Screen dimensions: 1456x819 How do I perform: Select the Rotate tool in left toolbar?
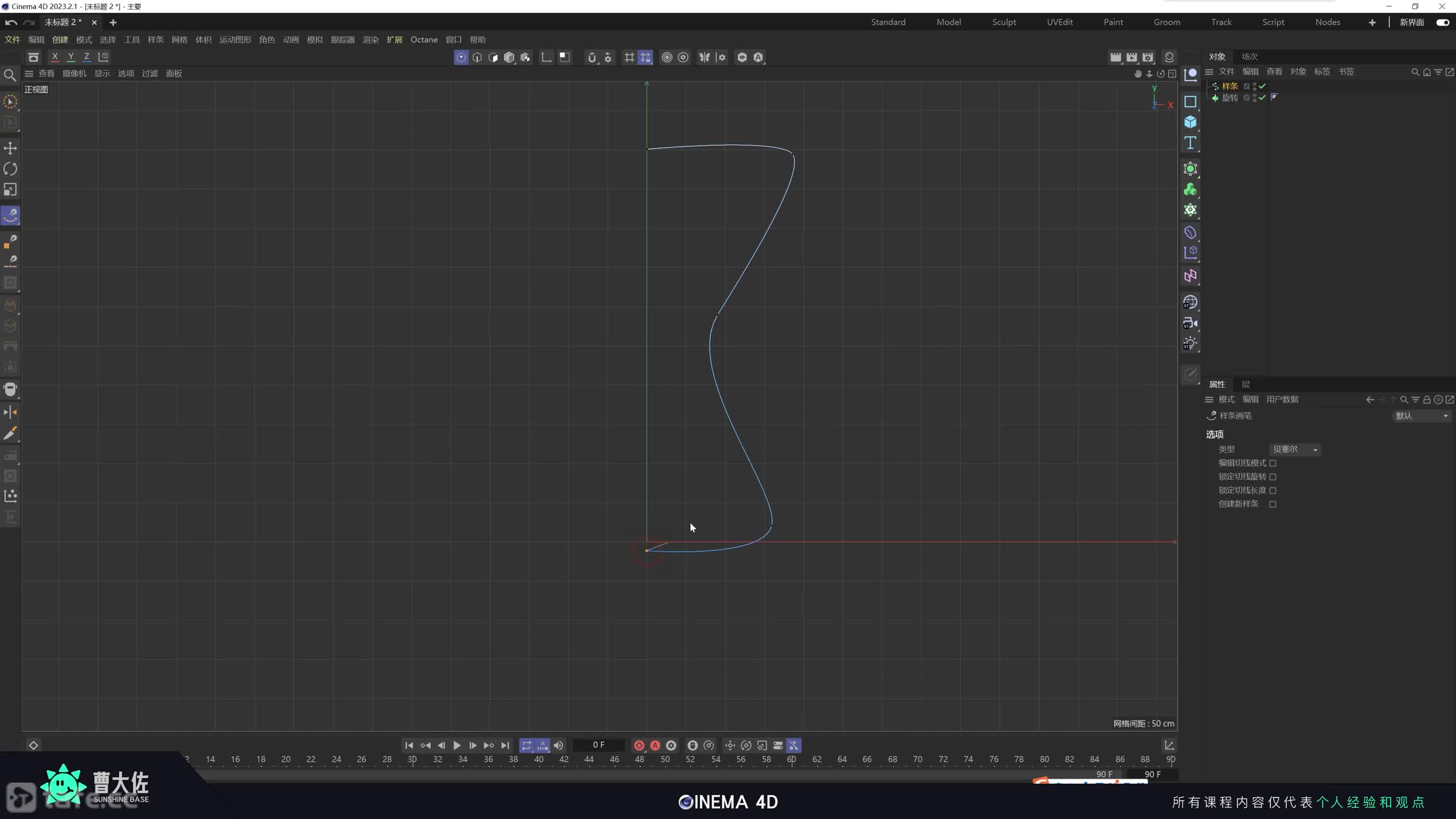[x=10, y=169]
